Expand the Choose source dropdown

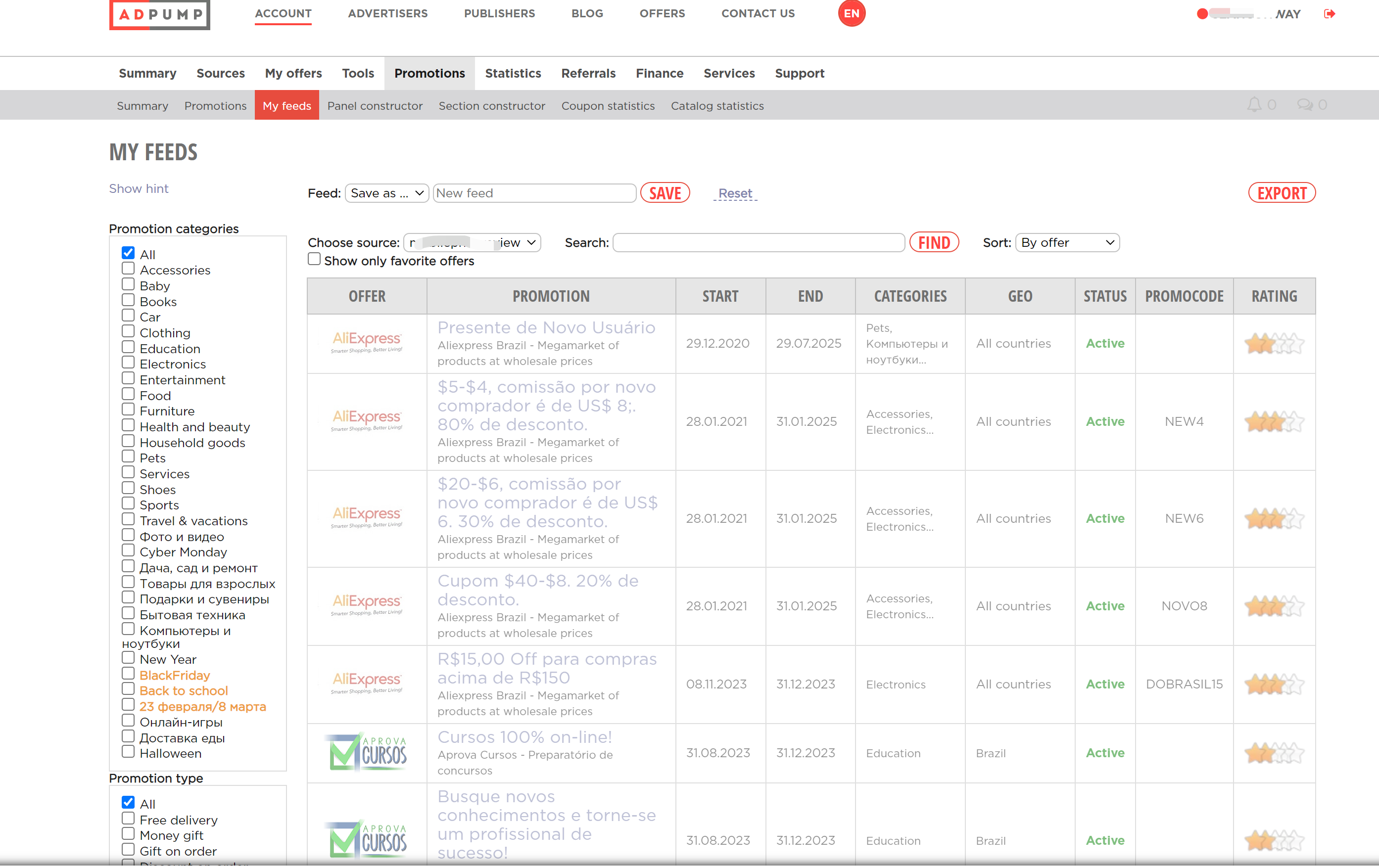(x=472, y=243)
